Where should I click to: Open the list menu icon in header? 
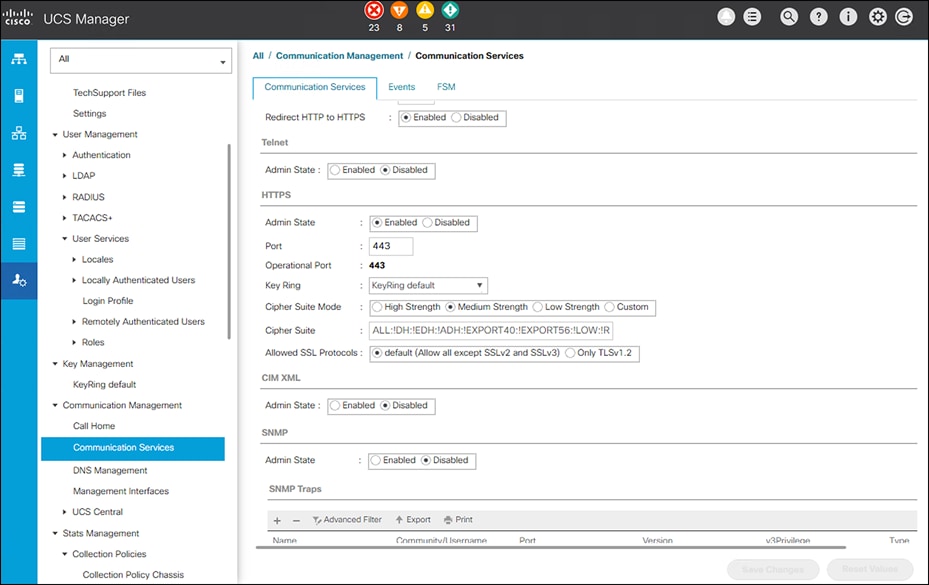pyautogui.click(x=752, y=17)
